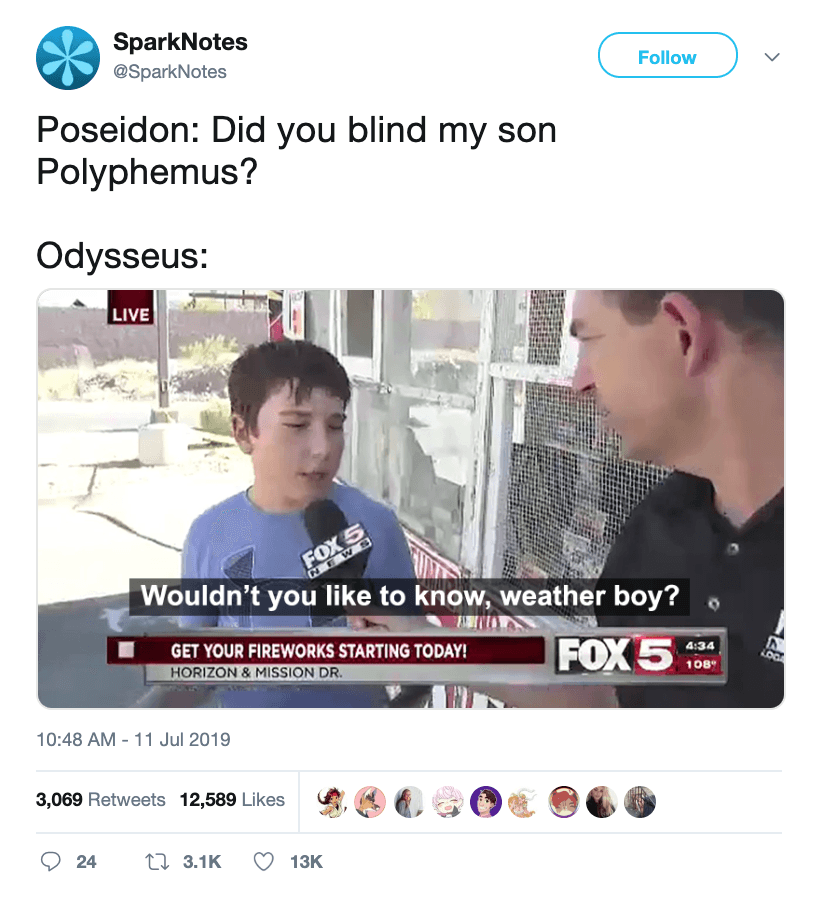Expand the tweet options chevron

click(x=772, y=57)
